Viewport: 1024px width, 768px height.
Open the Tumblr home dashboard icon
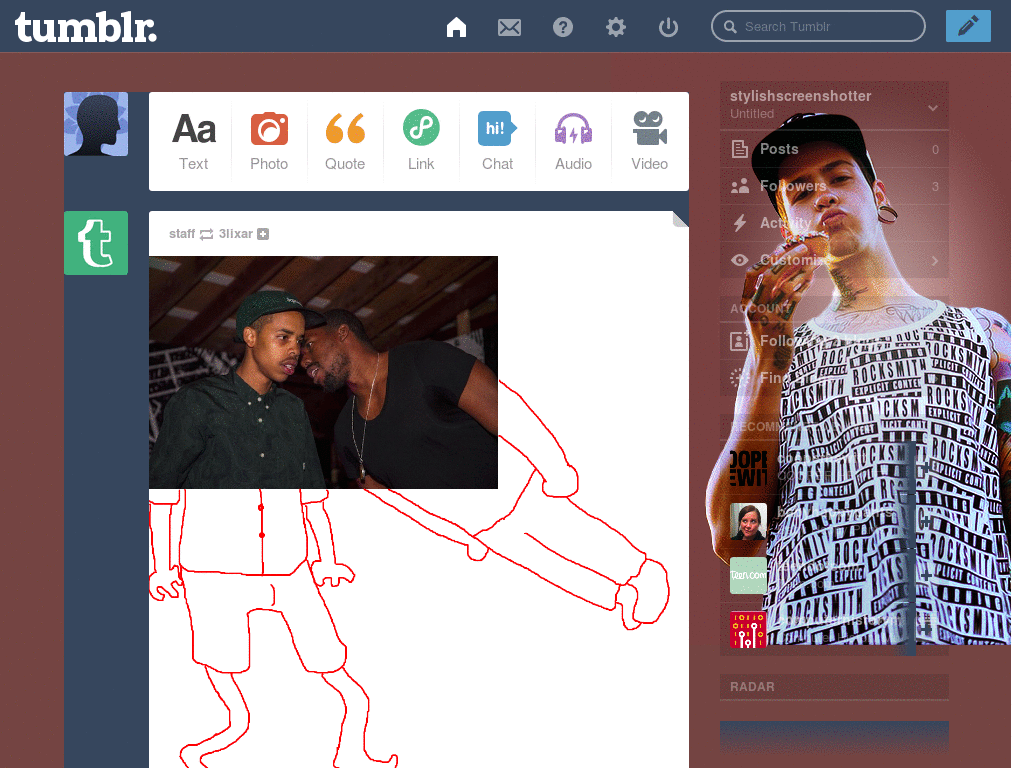[456, 27]
